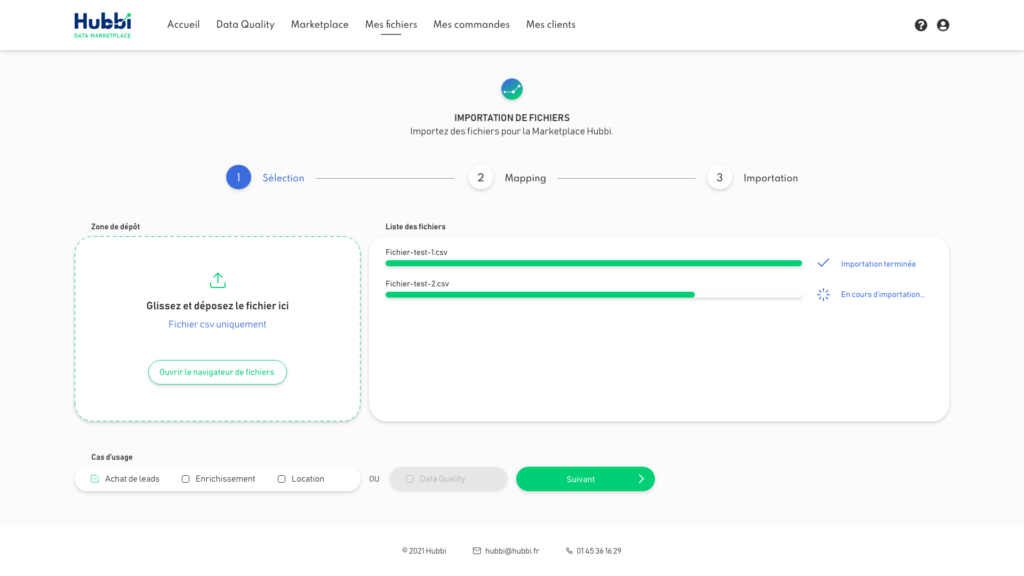Tick the Location checkbox

282,479
